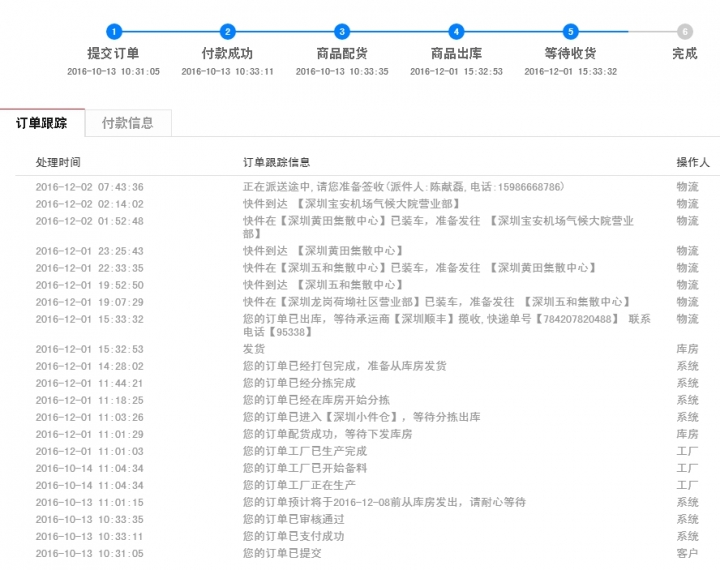Screen dimensions: 720x570
Task: Click timestamp 2016-10-13 10:33:11 under 付款成功
Action: click(227, 72)
